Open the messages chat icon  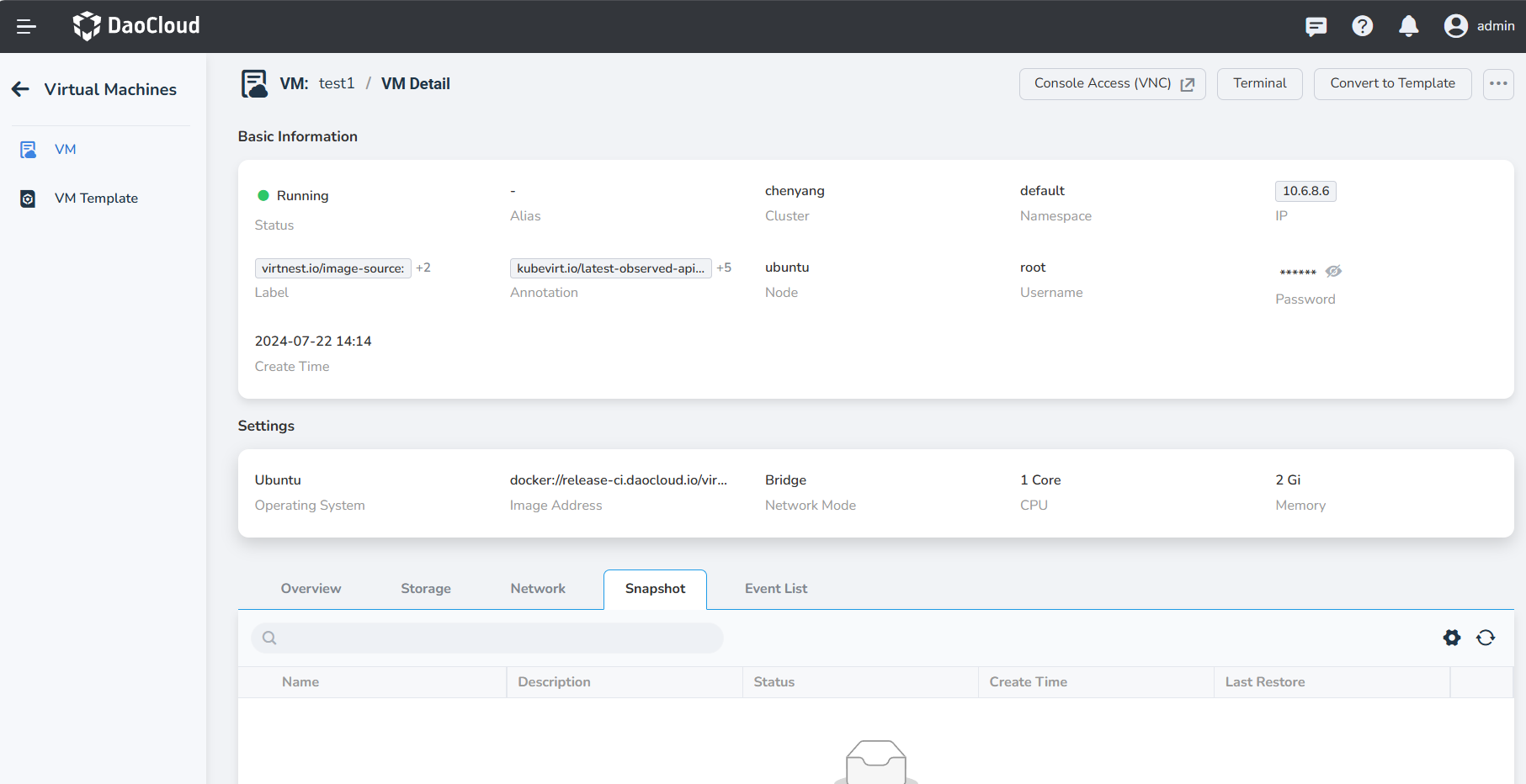click(x=1316, y=27)
